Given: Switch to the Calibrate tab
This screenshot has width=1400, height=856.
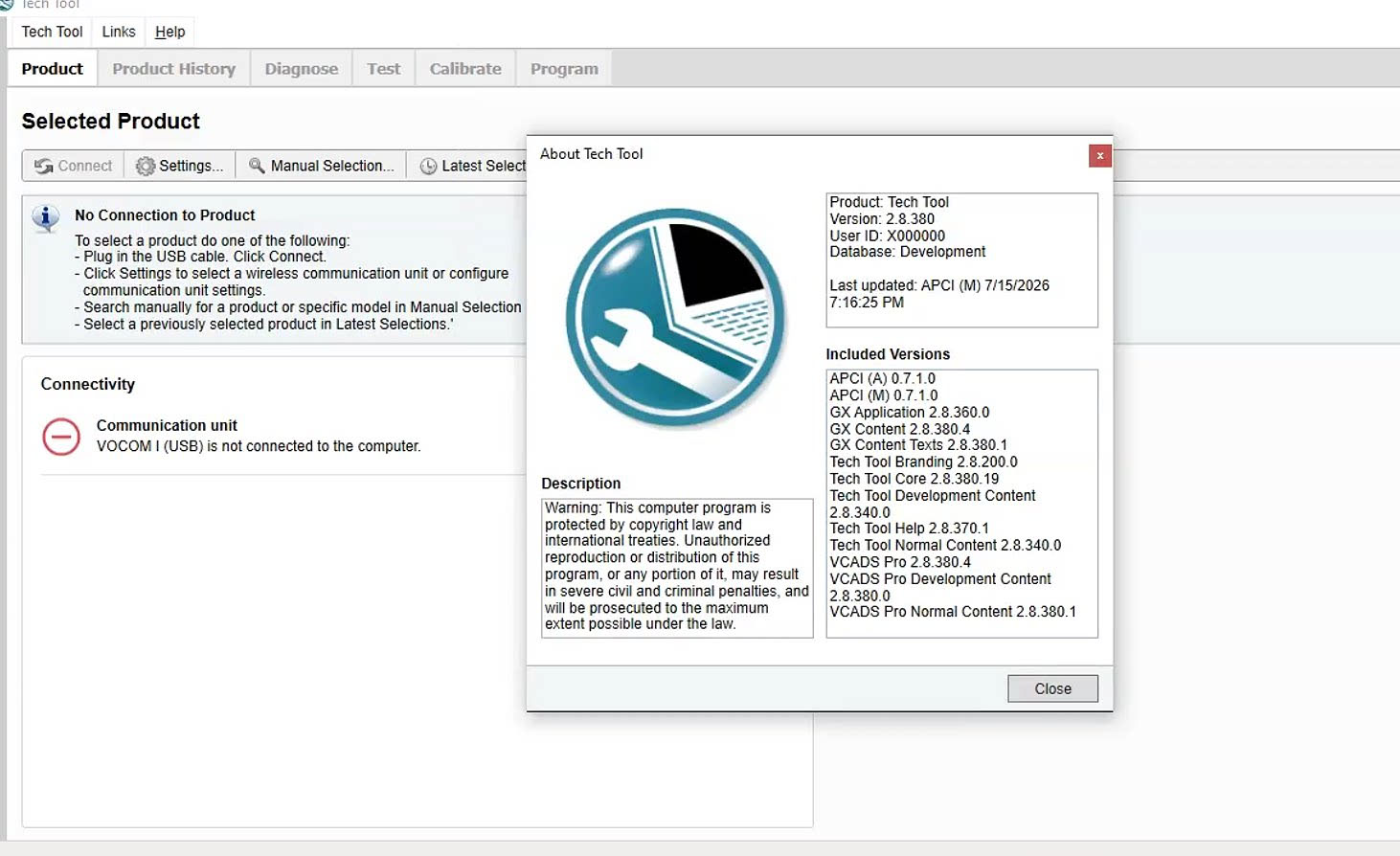Looking at the screenshot, I should (465, 69).
